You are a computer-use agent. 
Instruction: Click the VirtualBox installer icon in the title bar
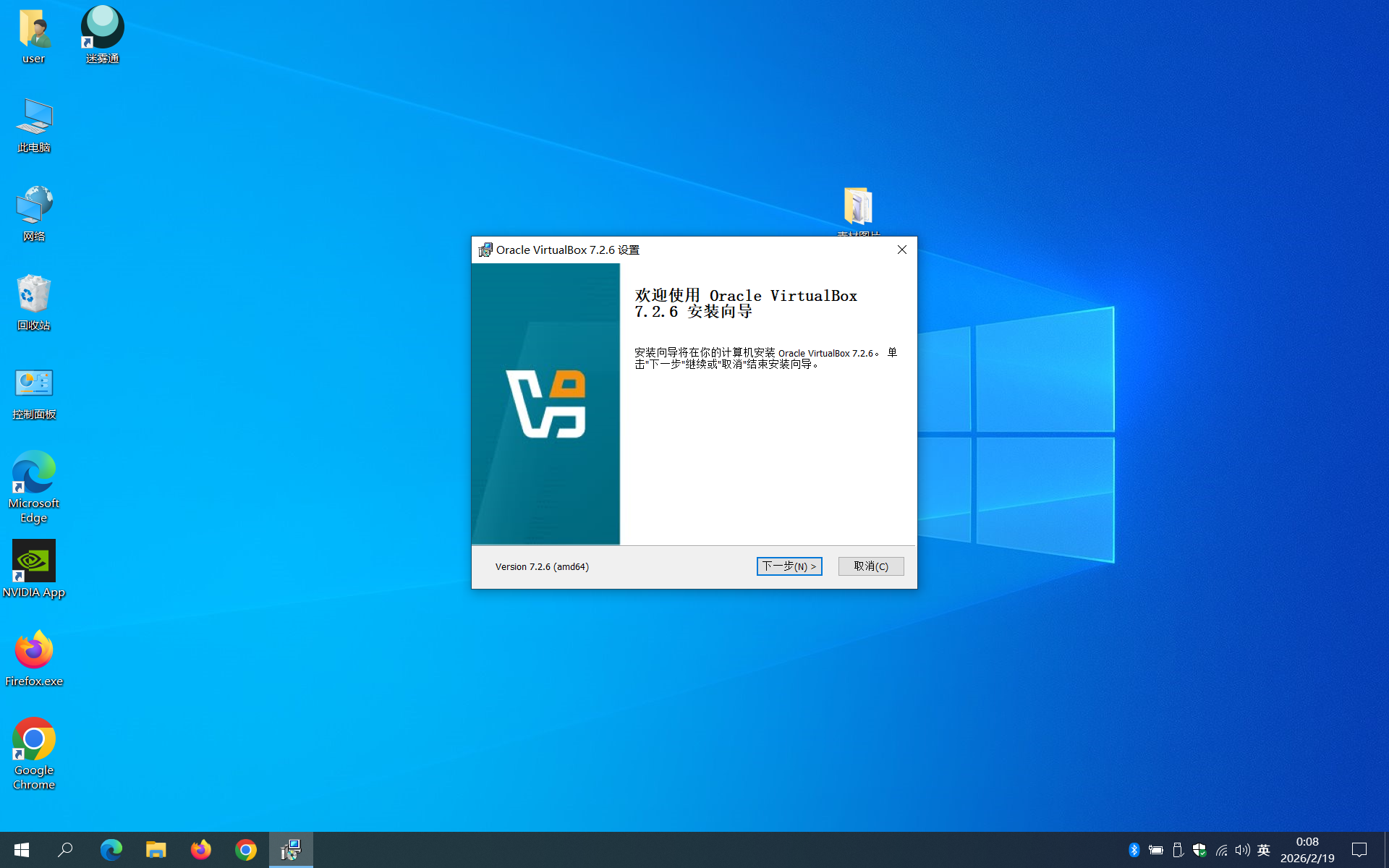tap(485, 250)
